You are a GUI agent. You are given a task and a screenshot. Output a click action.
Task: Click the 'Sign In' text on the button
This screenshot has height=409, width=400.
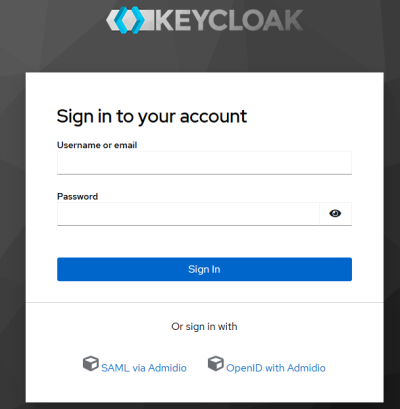[x=204, y=269]
